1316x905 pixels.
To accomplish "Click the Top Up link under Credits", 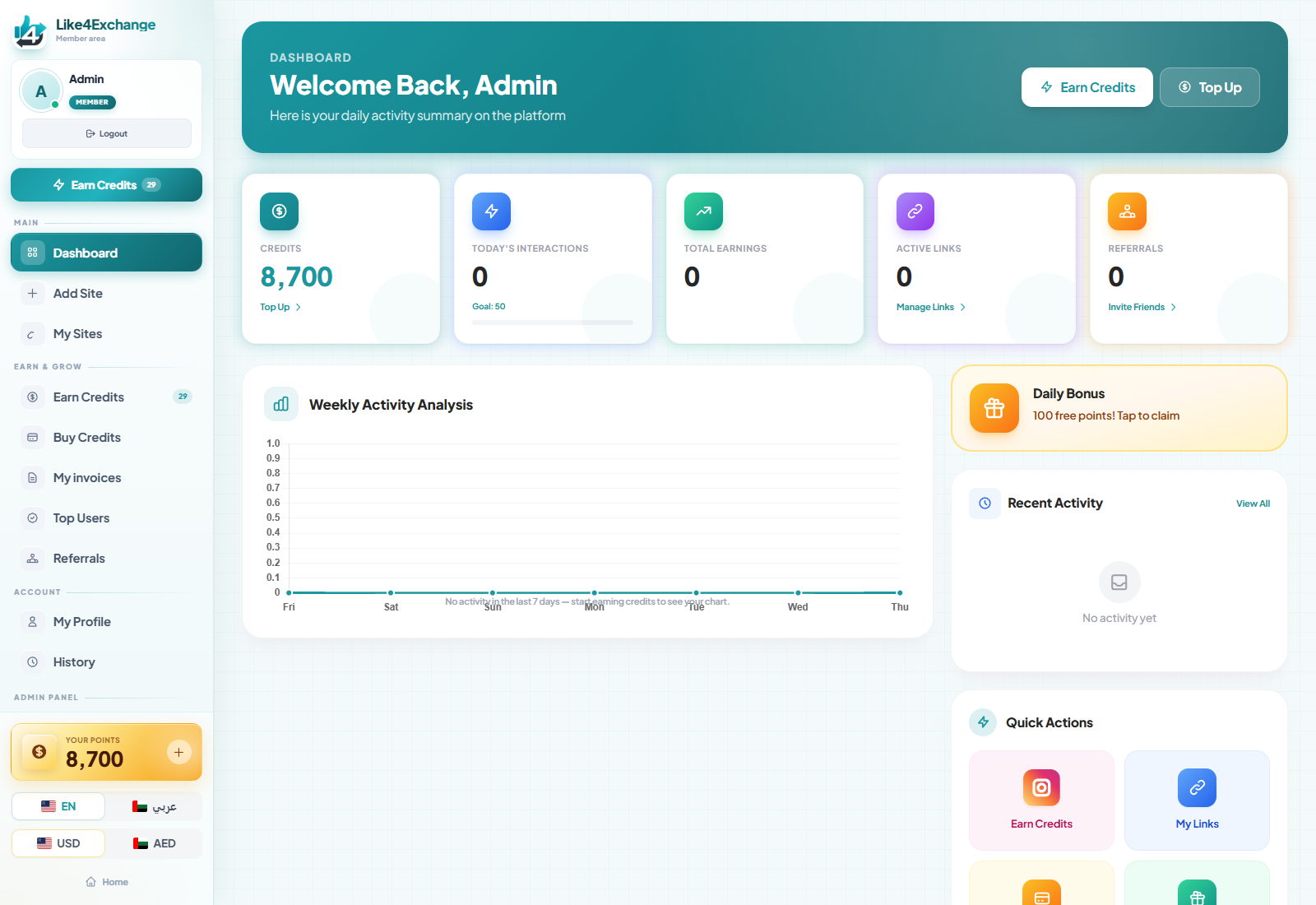I will click(x=280, y=307).
